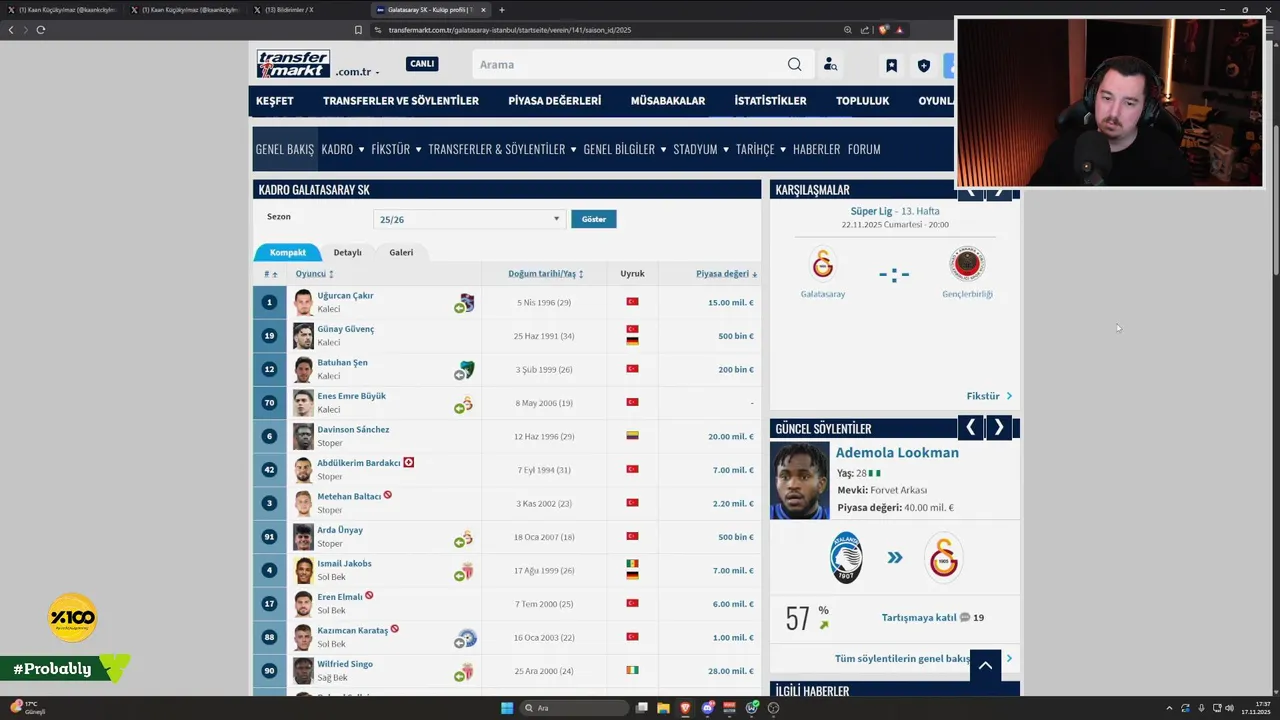Open Windows Start menu
The width and height of the screenshot is (1280, 720).
507,708
